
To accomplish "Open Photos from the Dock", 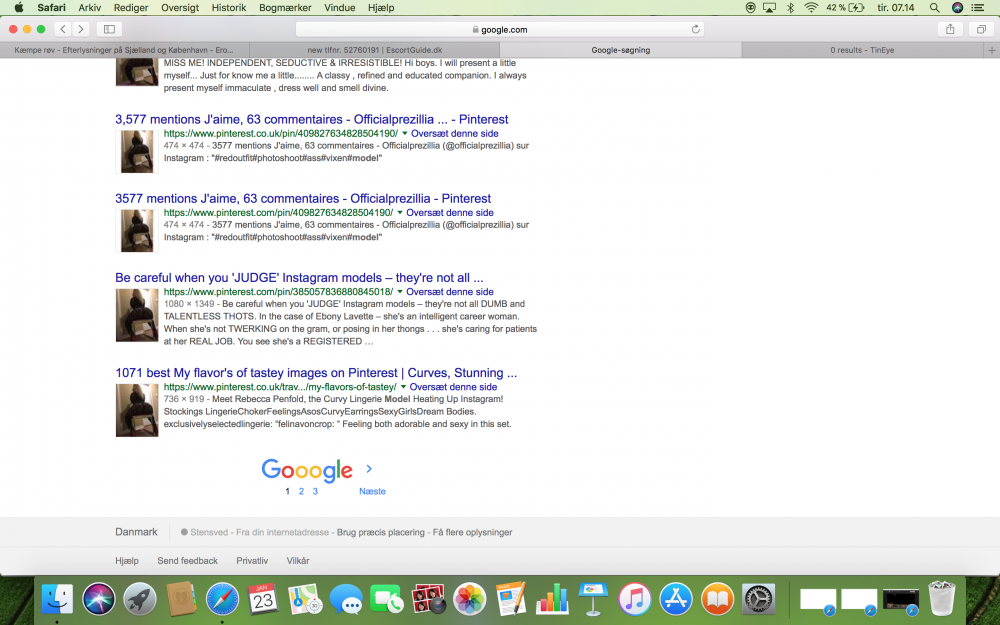I will [x=470, y=599].
